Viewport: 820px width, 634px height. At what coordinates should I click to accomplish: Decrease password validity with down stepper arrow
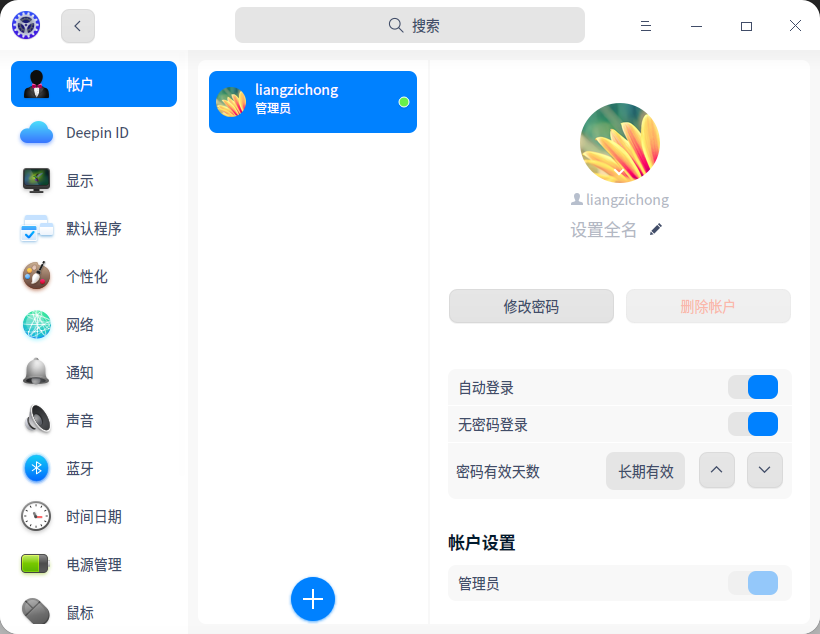765,470
